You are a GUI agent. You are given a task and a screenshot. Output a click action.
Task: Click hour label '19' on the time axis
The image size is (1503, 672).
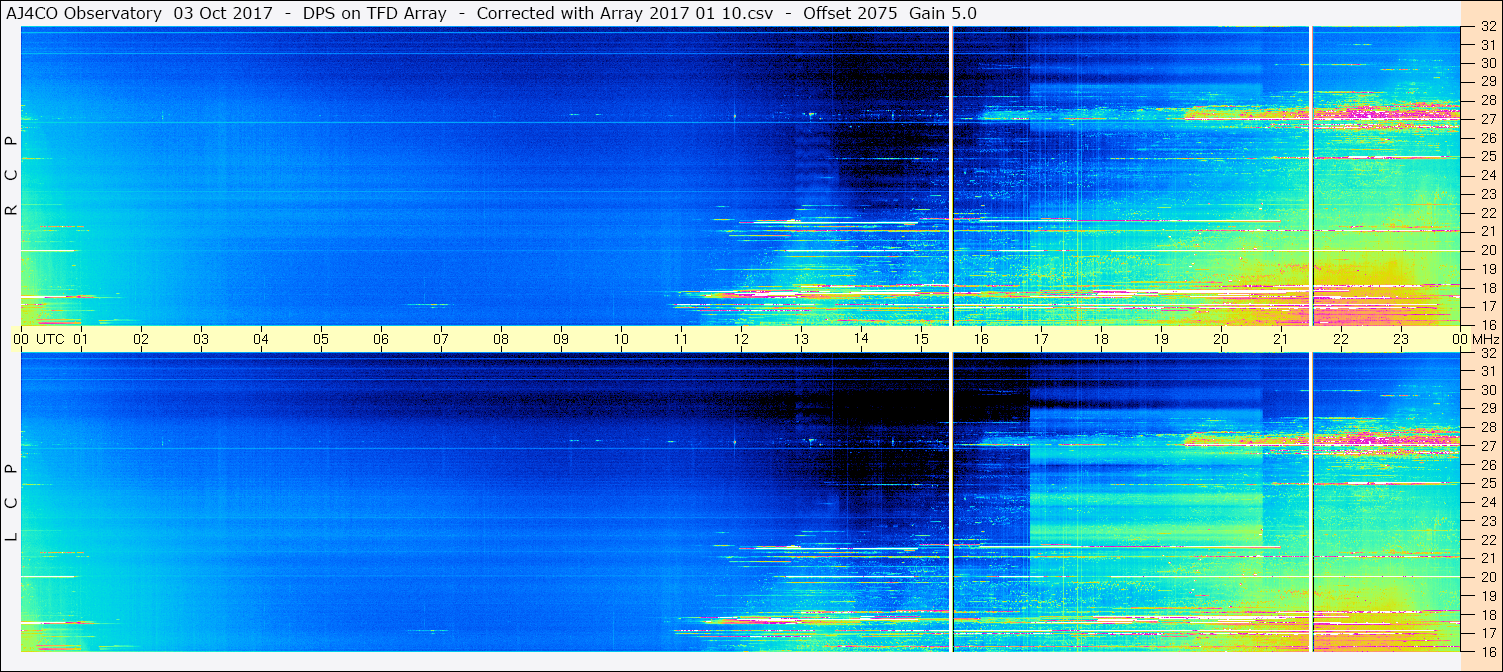click(1161, 339)
